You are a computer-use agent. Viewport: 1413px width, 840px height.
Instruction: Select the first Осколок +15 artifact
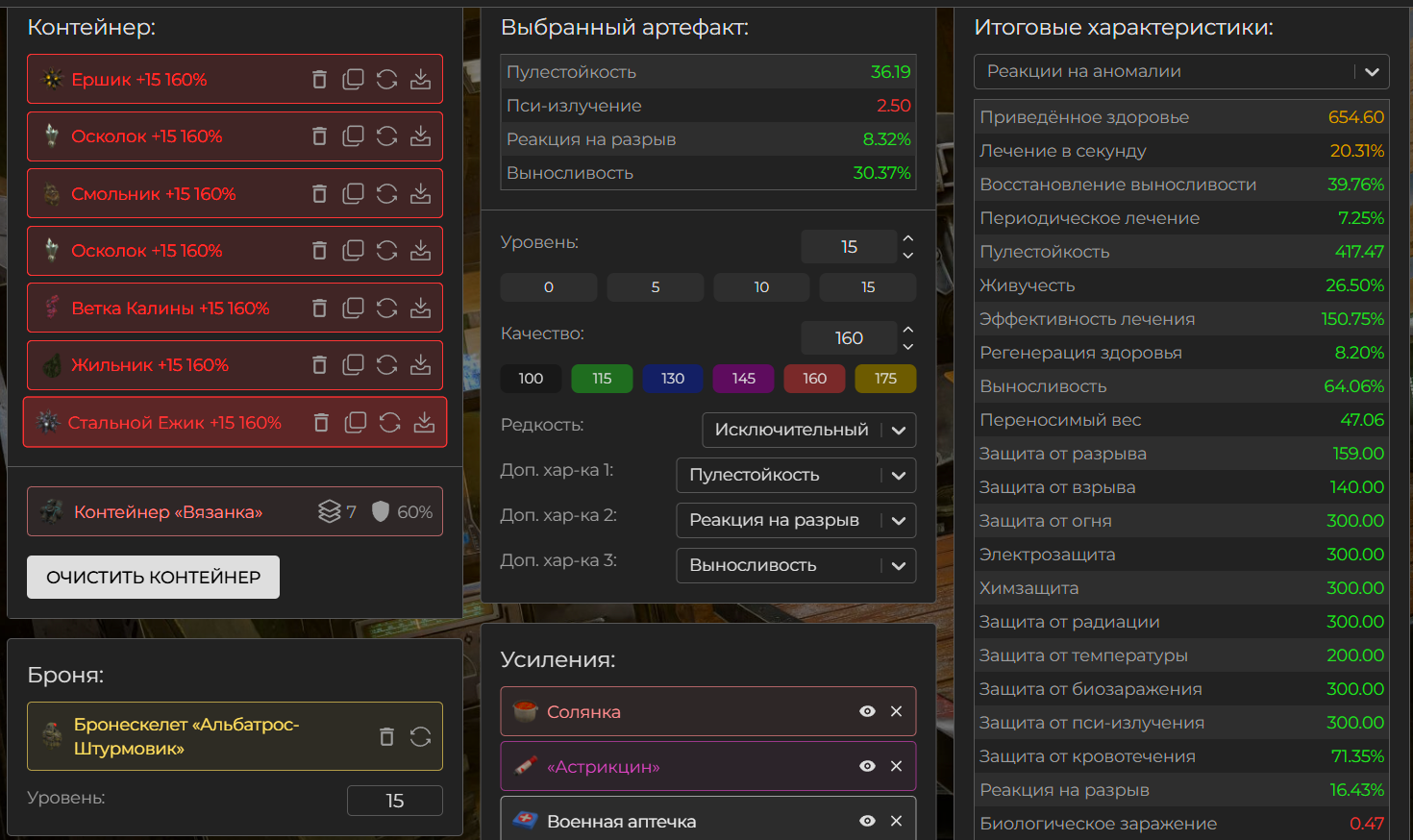[147, 136]
